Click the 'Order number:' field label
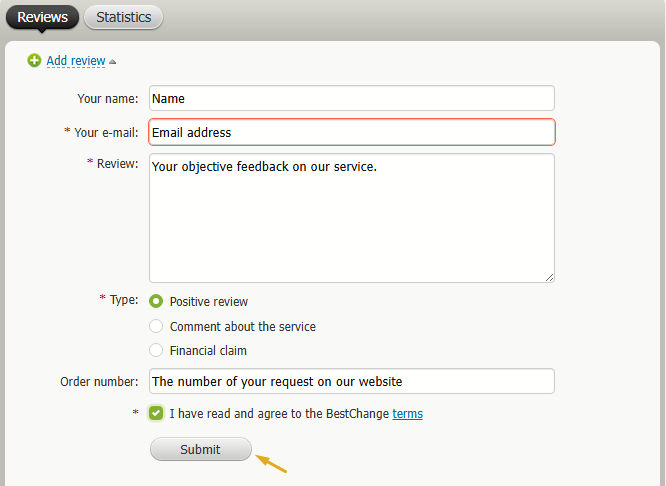The image size is (666, 486). (x=99, y=381)
